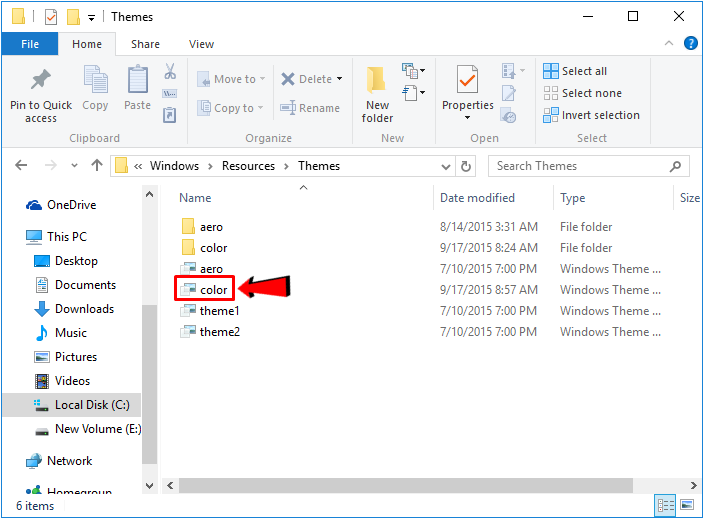Sort by Date modified column header
This screenshot has height=518, width=703.
[x=477, y=198]
